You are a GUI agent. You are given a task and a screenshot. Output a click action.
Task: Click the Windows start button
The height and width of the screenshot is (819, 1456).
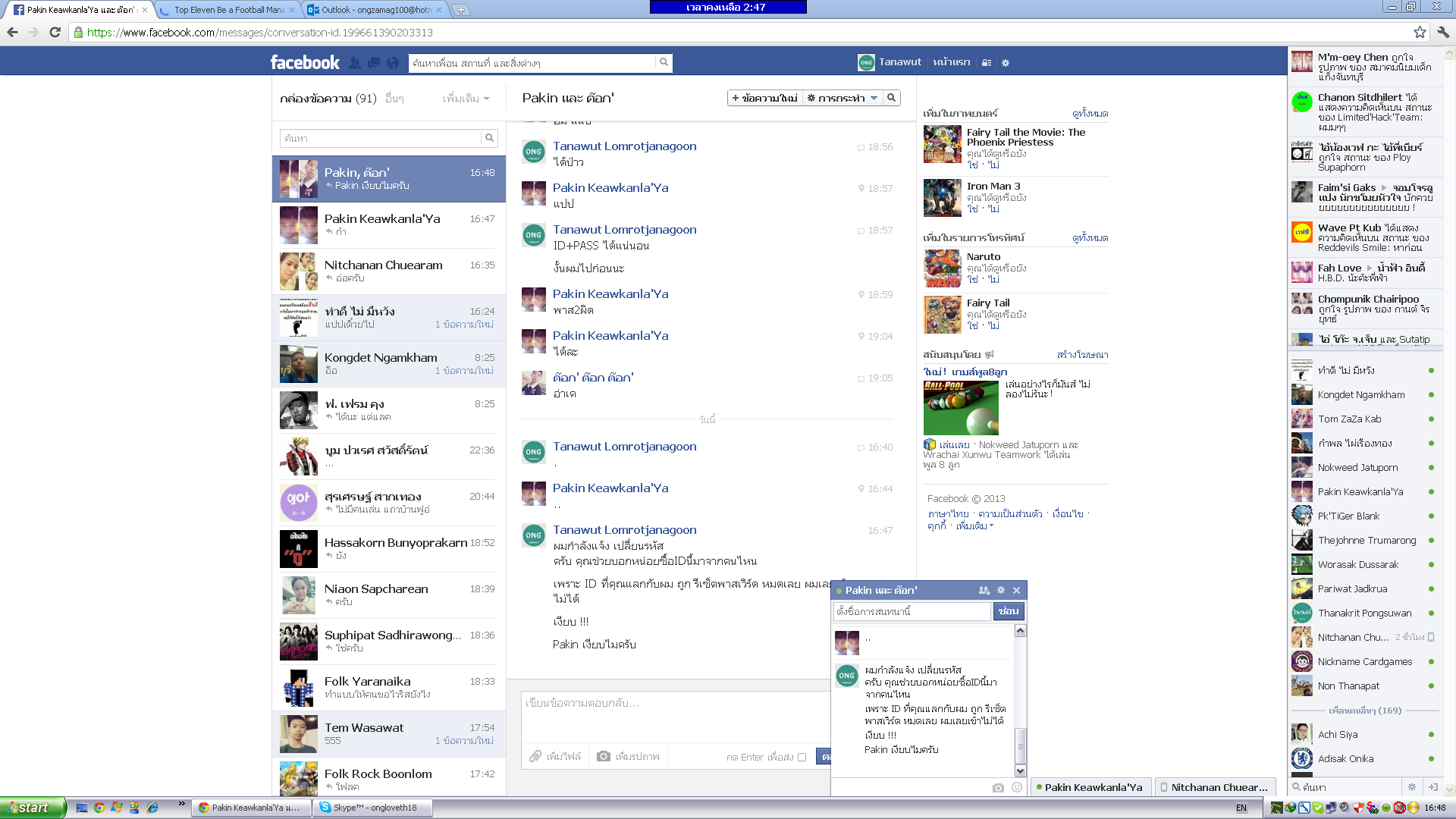(32, 808)
